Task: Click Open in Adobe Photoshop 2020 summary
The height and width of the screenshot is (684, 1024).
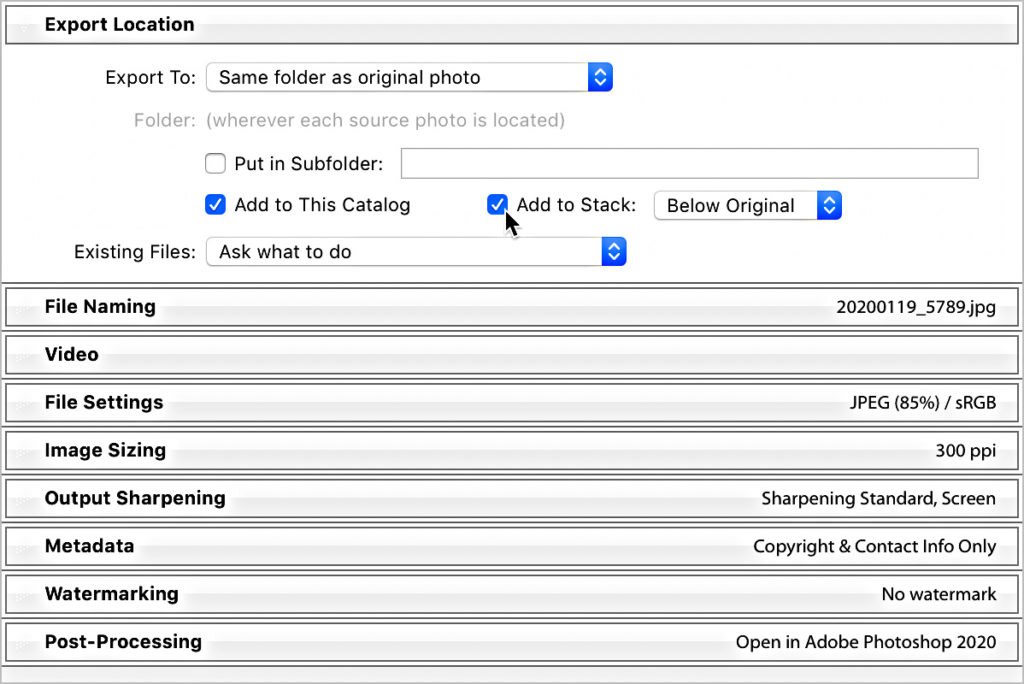Action: (x=866, y=642)
